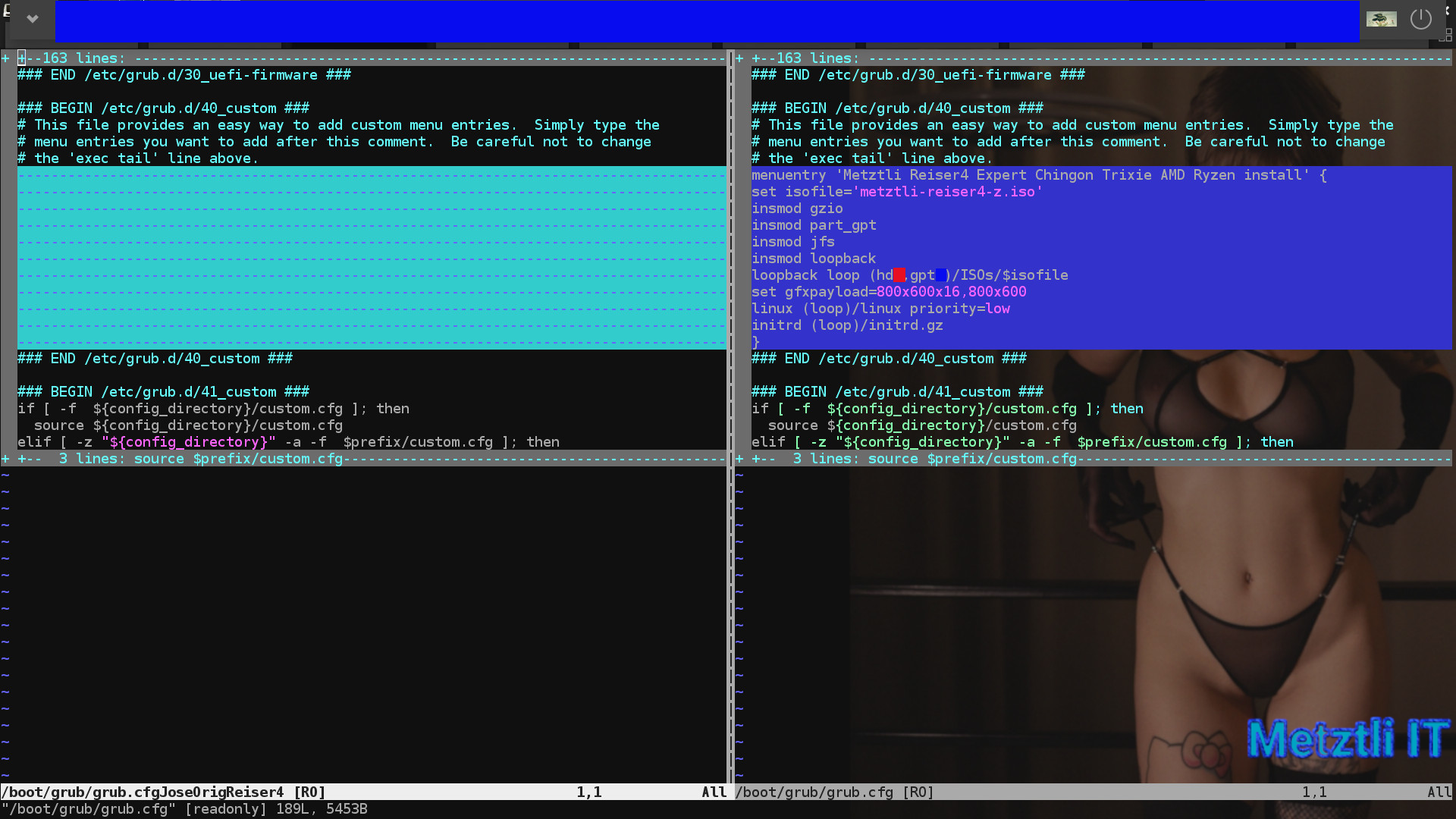Image resolution: width=1456 pixels, height=819 pixels.
Task: Click 'BEGIN /etc/grub.d/41_custom' in left pane
Action: (x=163, y=392)
